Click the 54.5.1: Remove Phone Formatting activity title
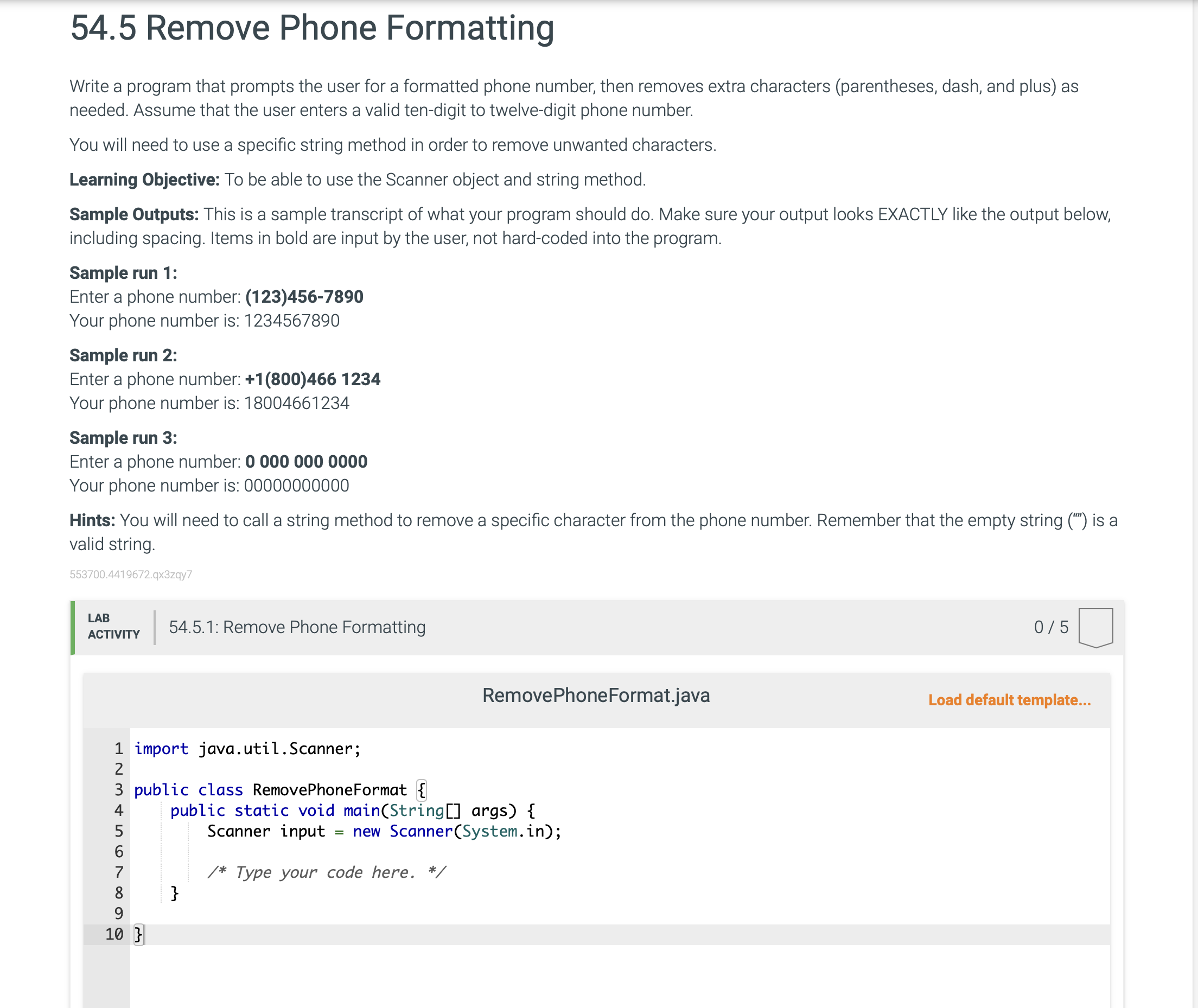 tap(297, 627)
